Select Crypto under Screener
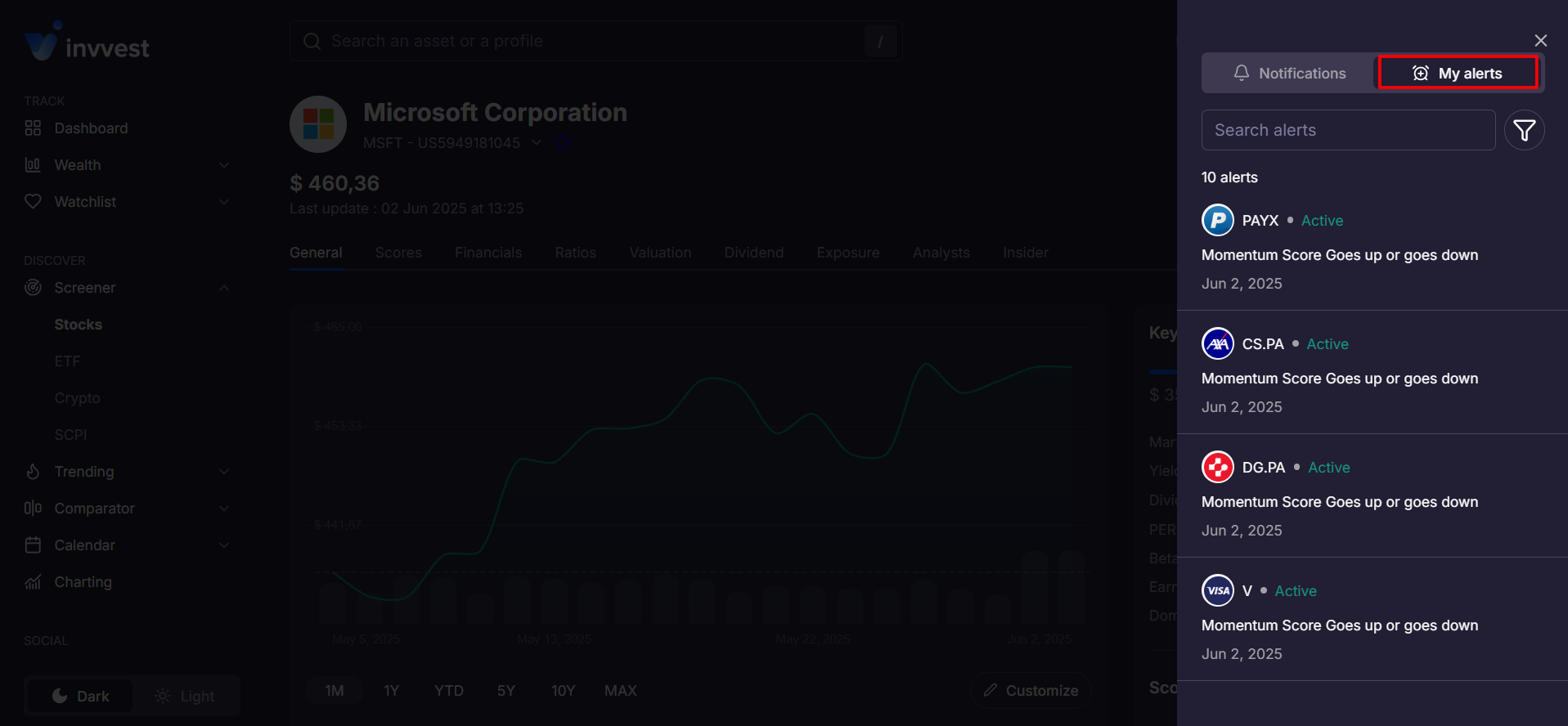 click(77, 398)
